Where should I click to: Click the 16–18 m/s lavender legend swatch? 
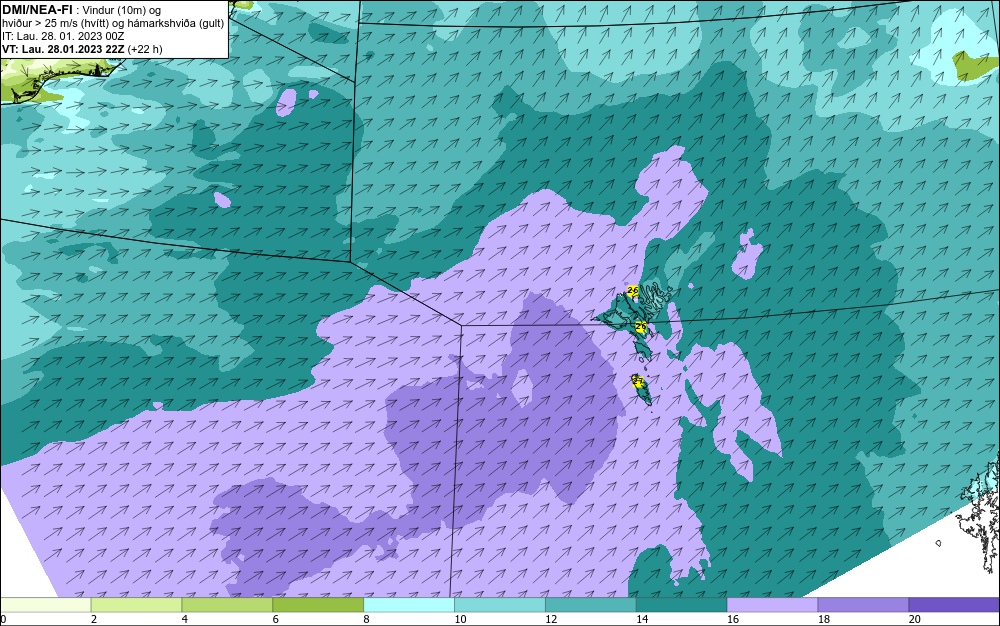[772, 605]
